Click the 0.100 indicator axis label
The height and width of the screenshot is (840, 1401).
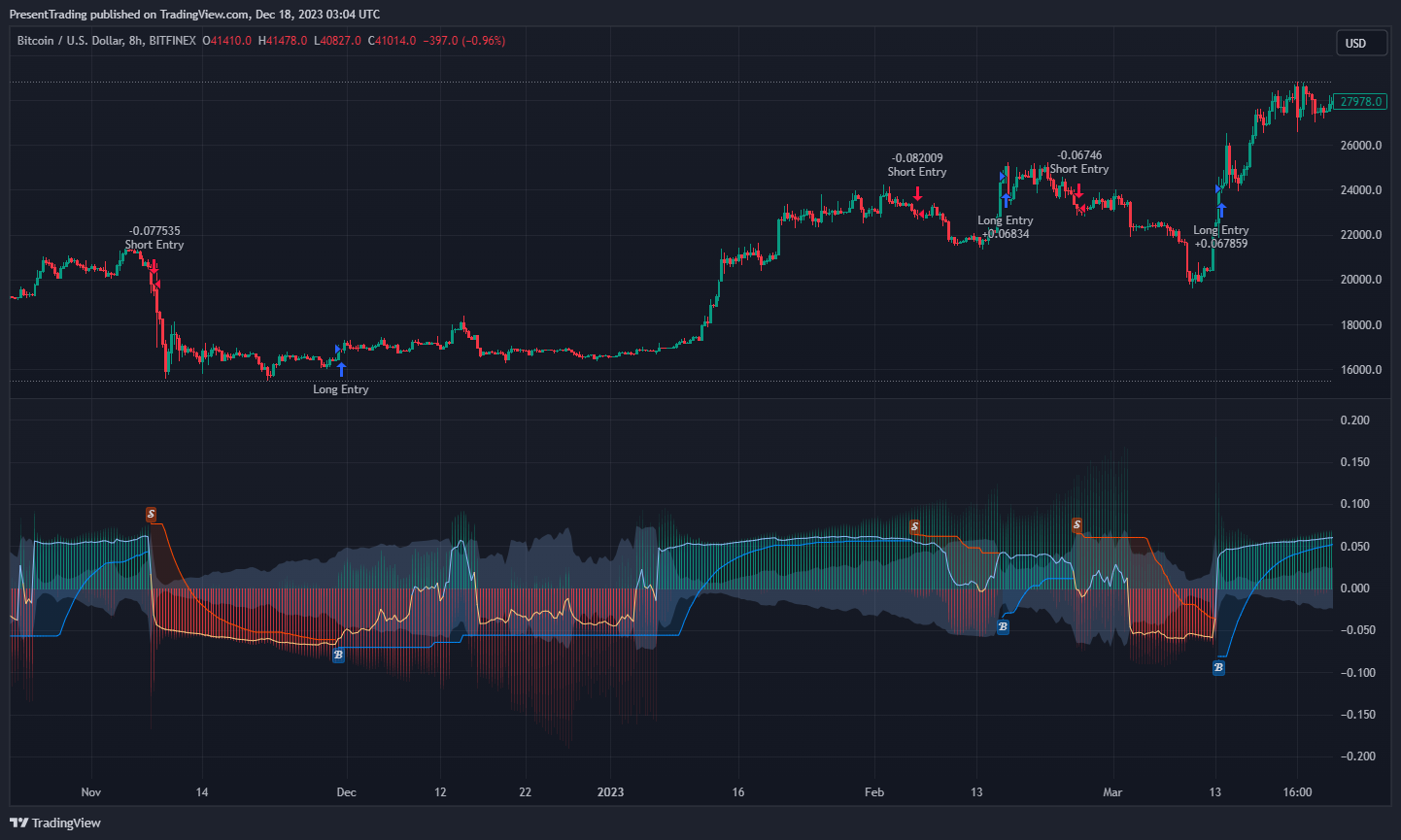point(1355,504)
